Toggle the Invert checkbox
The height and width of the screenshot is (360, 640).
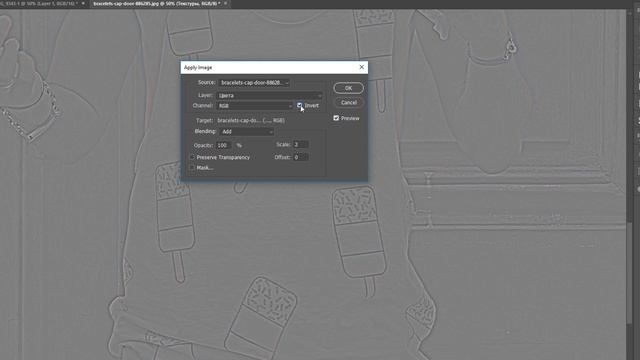[300, 105]
